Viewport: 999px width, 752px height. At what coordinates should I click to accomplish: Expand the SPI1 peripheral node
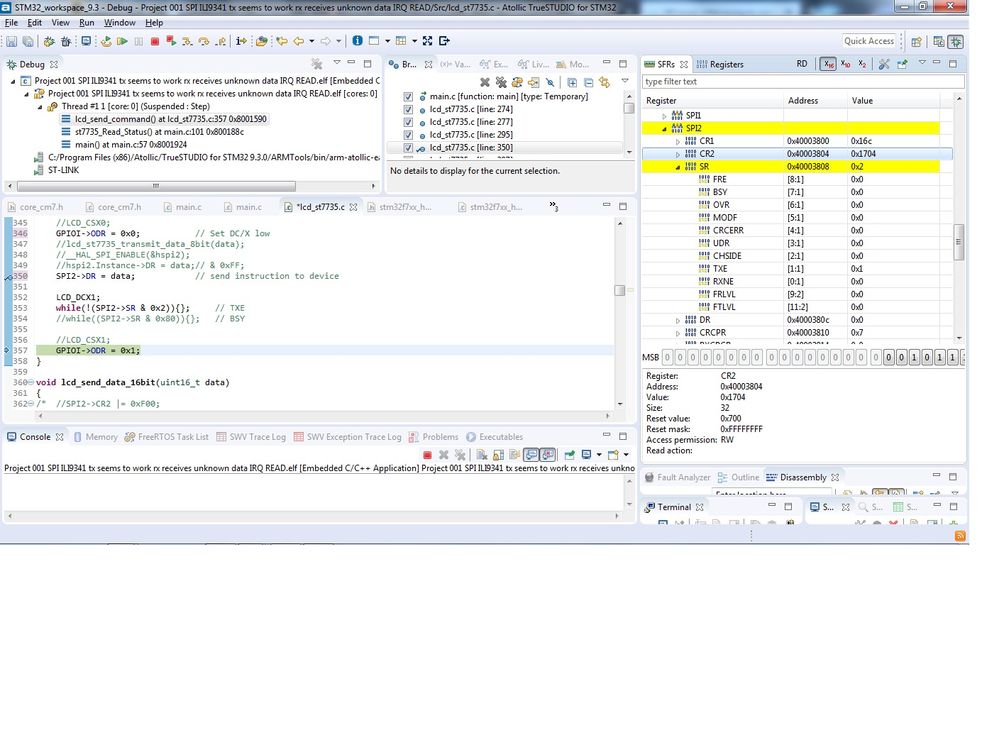(x=665, y=115)
